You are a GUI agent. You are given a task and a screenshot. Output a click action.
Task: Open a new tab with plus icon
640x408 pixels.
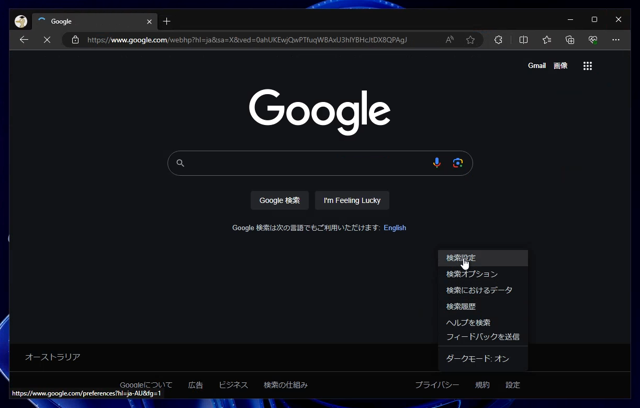point(167,22)
